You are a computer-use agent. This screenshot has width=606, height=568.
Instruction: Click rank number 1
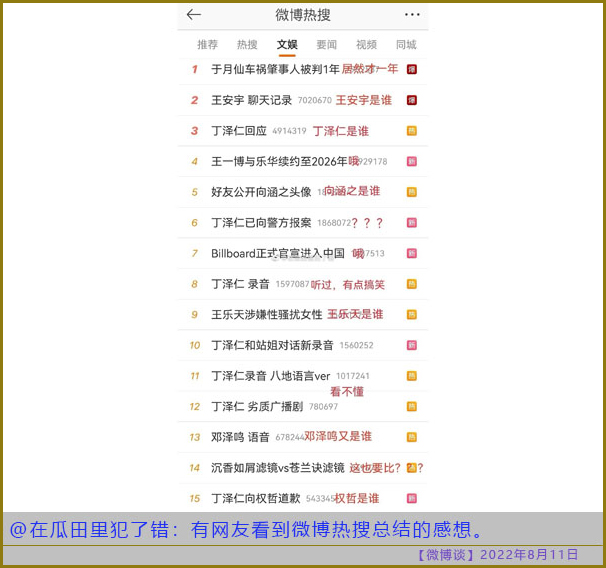[194, 69]
